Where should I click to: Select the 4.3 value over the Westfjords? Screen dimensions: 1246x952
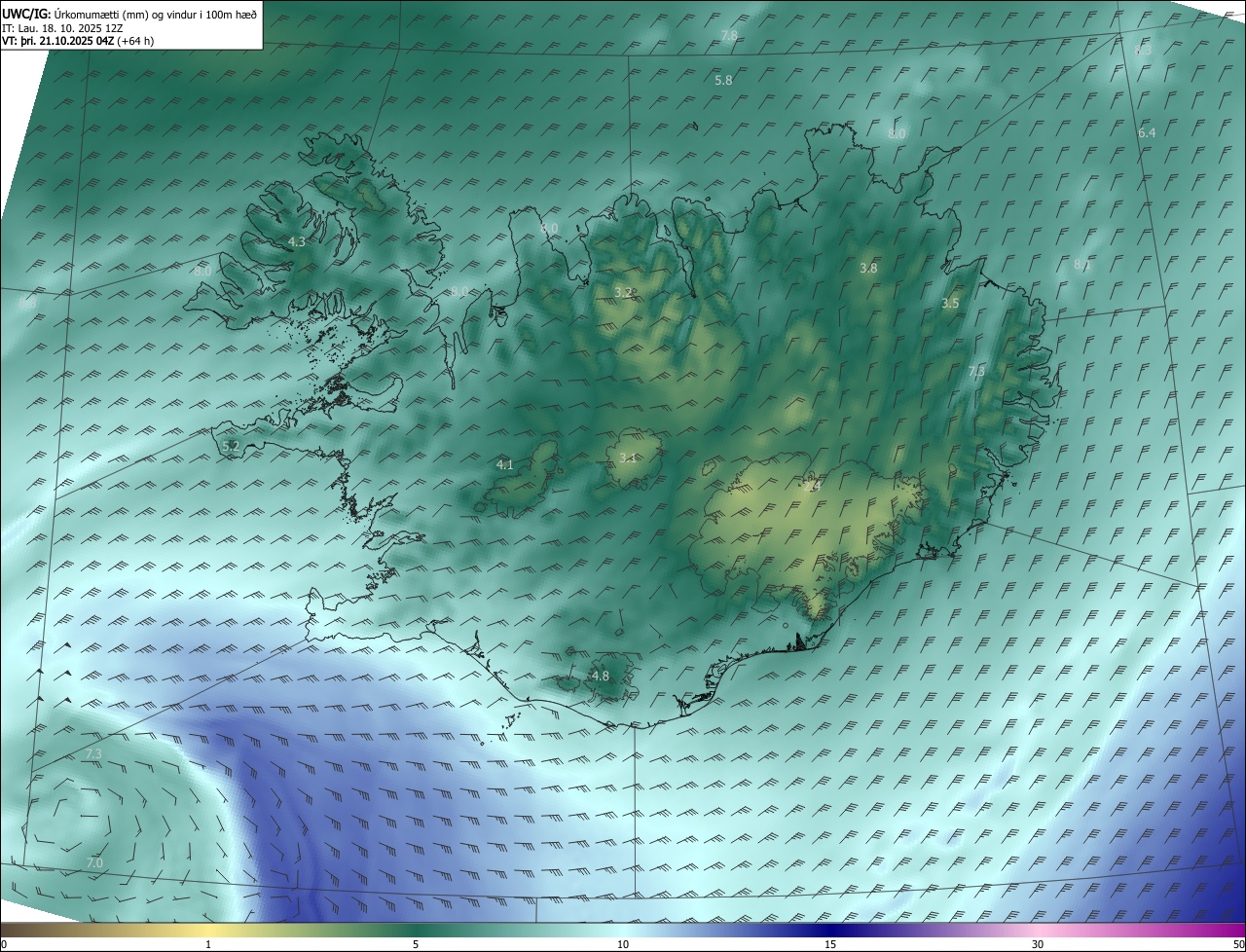point(297,242)
